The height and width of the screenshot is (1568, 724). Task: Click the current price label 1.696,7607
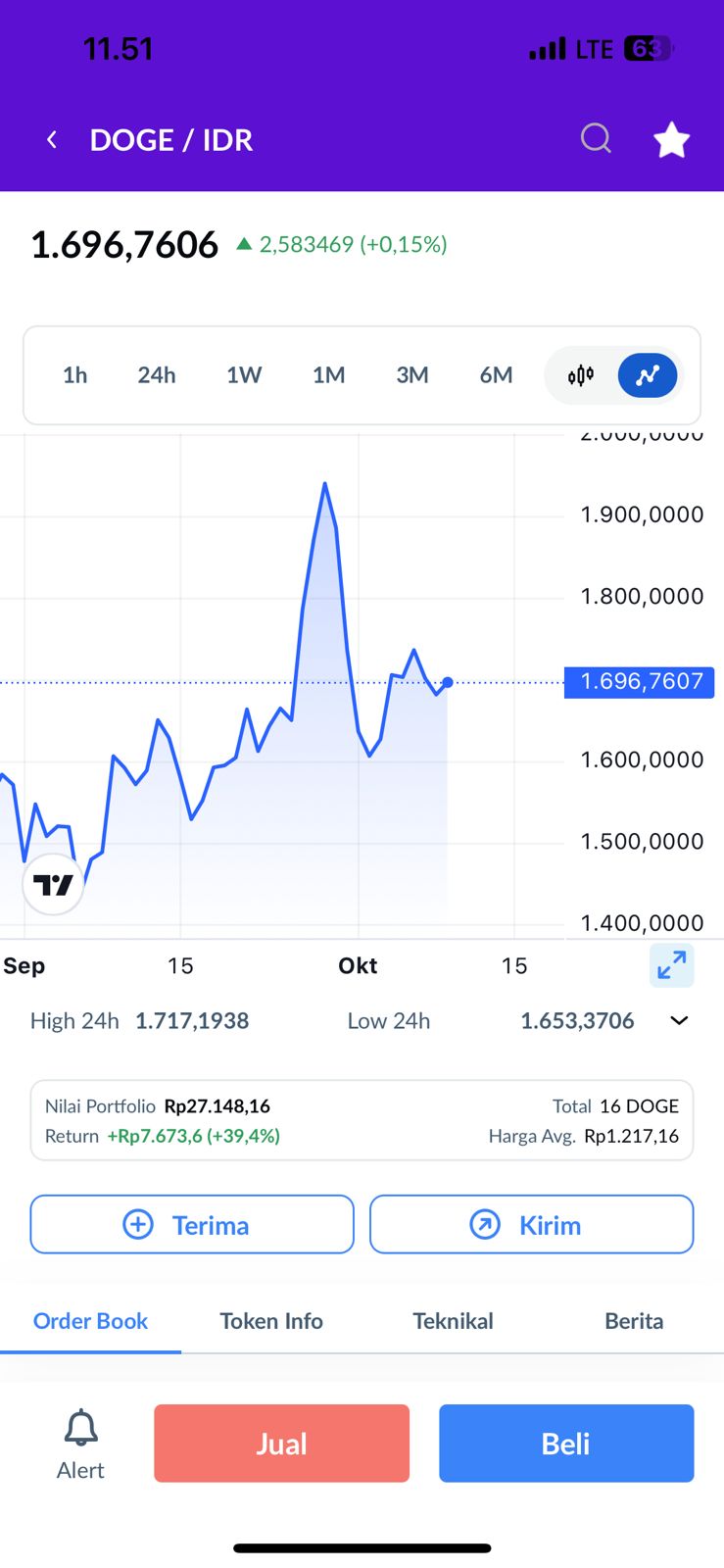click(640, 682)
